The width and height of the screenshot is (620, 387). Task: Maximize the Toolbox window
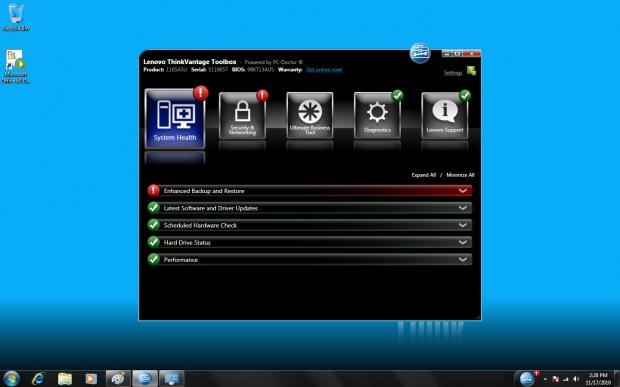coord(457,53)
